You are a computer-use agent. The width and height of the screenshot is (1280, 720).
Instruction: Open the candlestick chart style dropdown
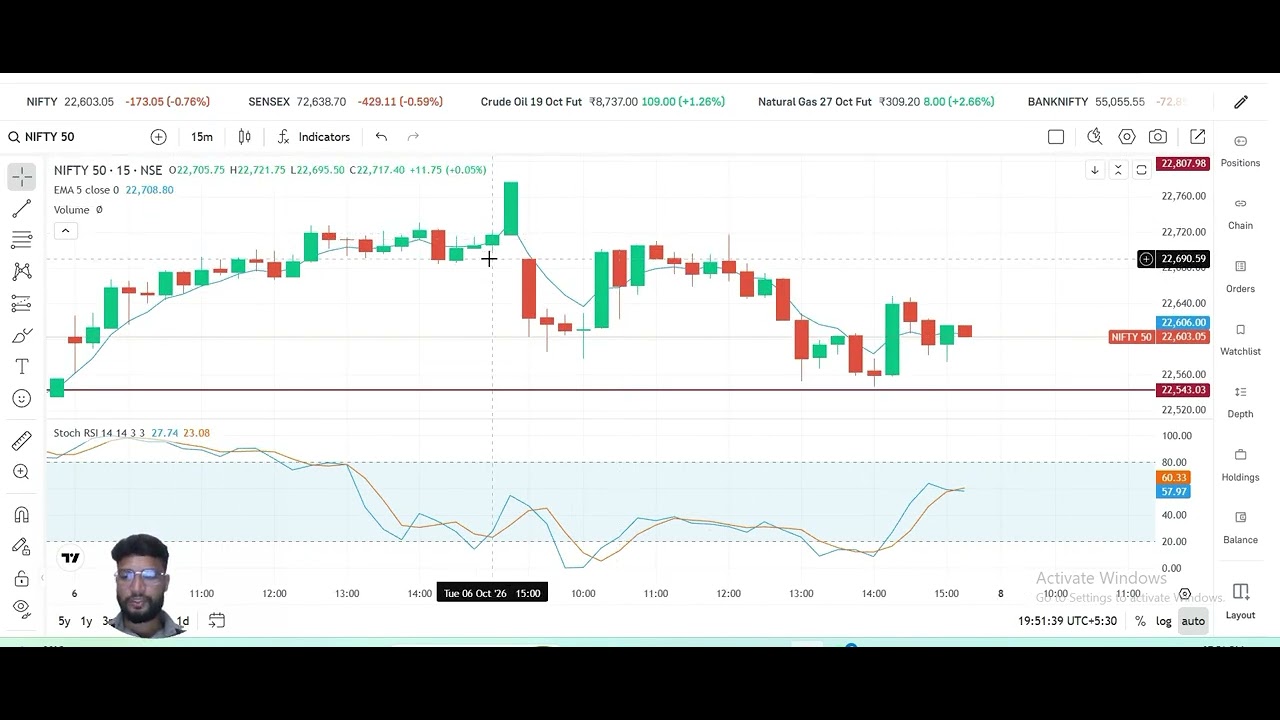tap(244, 137)
